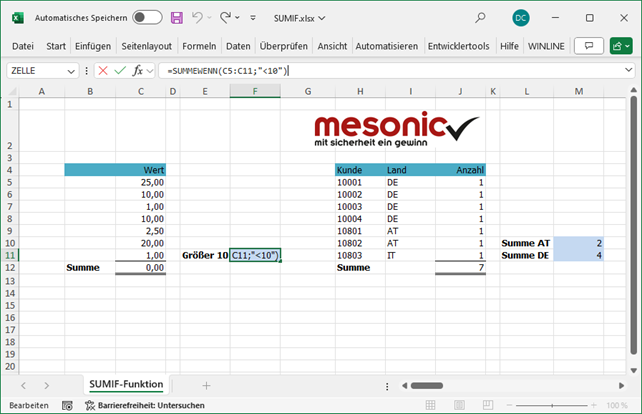Open the Formeln ribbon tab
Viewport: 642px width, 414px height.
[199, 46]
